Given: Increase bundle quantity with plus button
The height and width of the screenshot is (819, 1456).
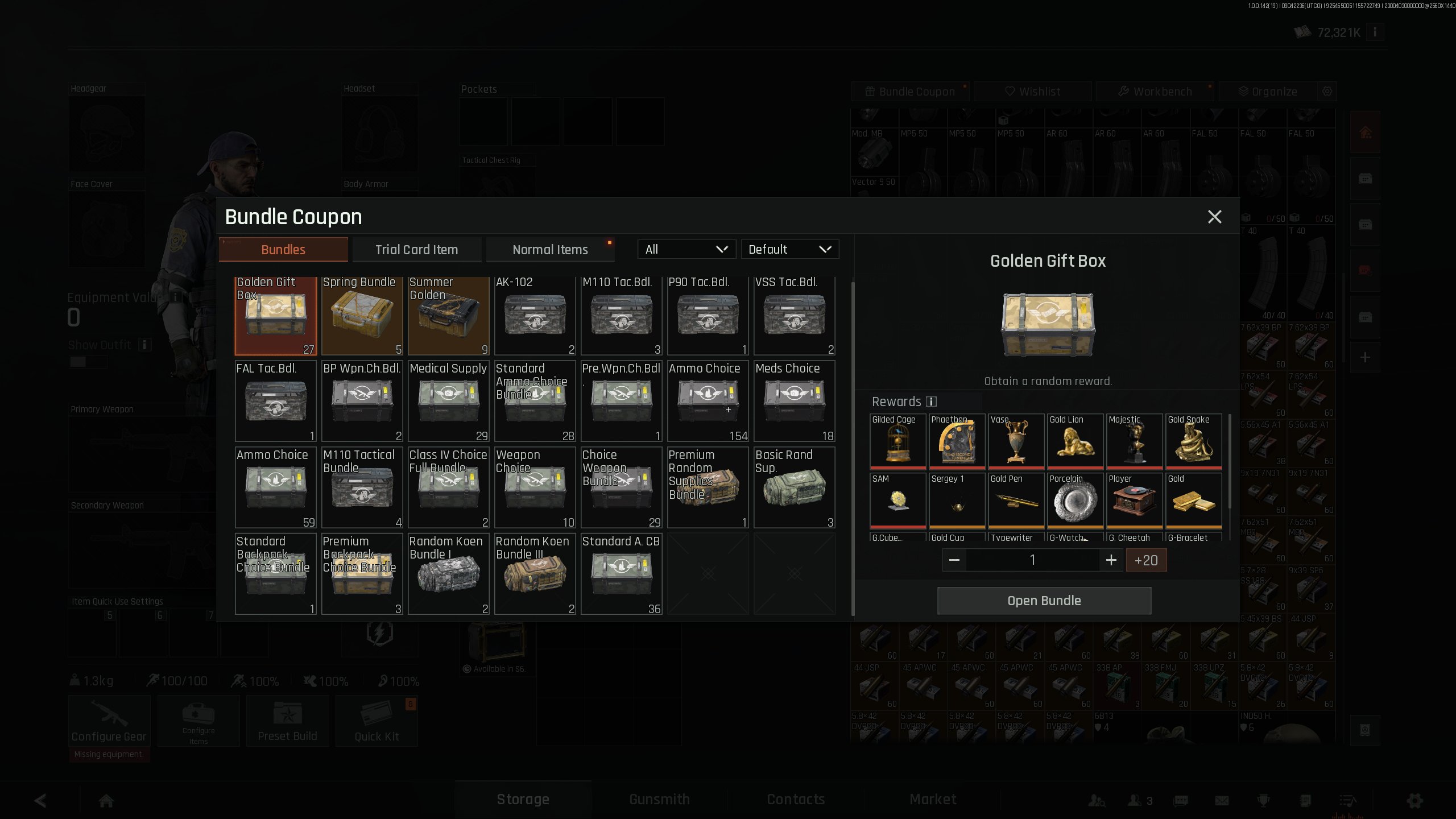Looking at the screenshot, I should pos(1111,560).
